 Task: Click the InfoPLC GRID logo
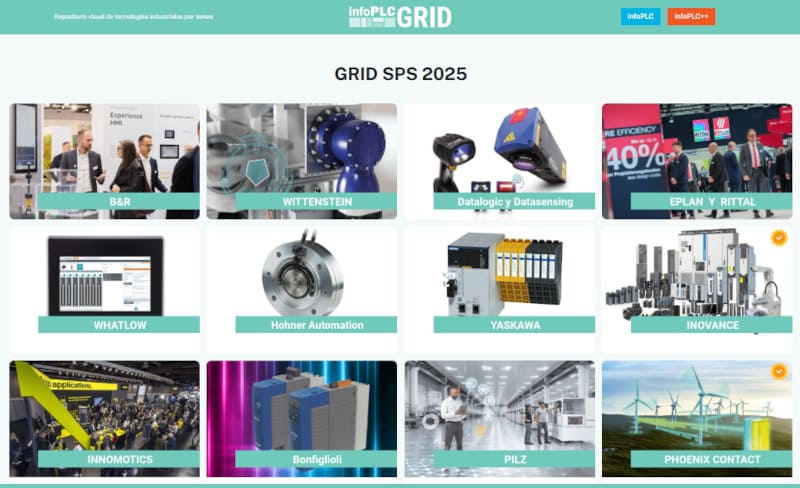(400, 17)
